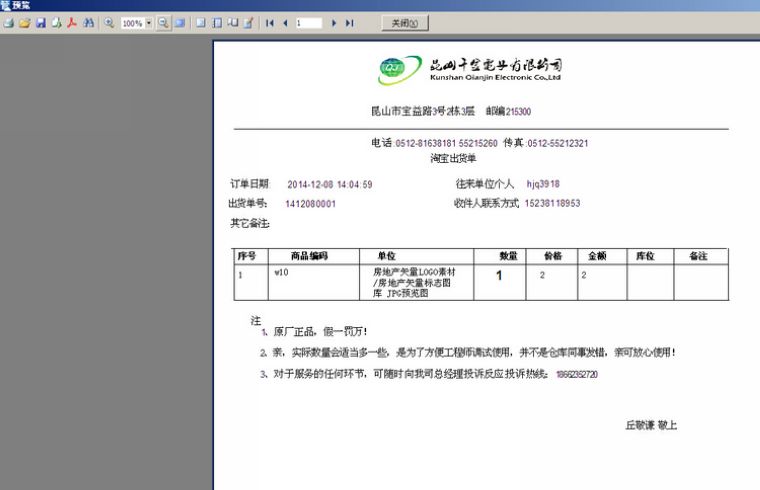This screenshot has height=490, width=760.
Task: Click the 关闭 close button
Action: pos(405,23)
